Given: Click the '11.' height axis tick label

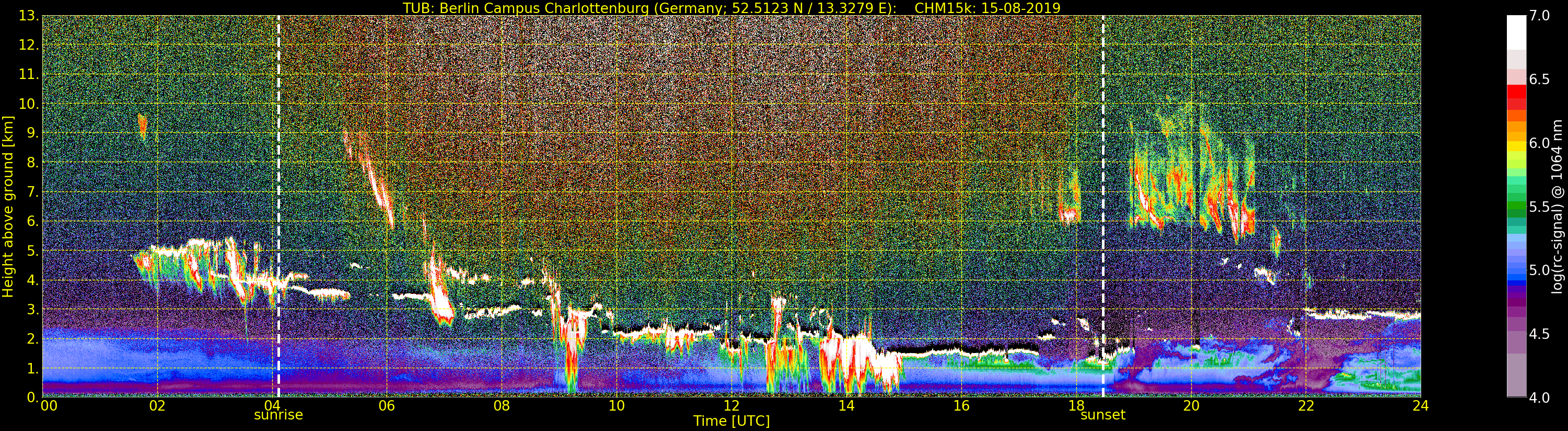Looking at the screenshot, I should [x=29, y=74].
